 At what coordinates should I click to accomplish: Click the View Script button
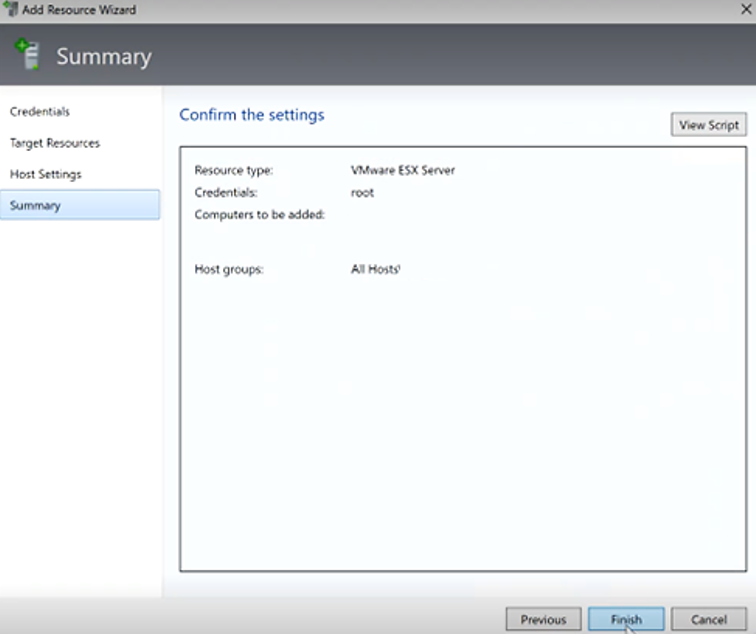pos(708,125)
